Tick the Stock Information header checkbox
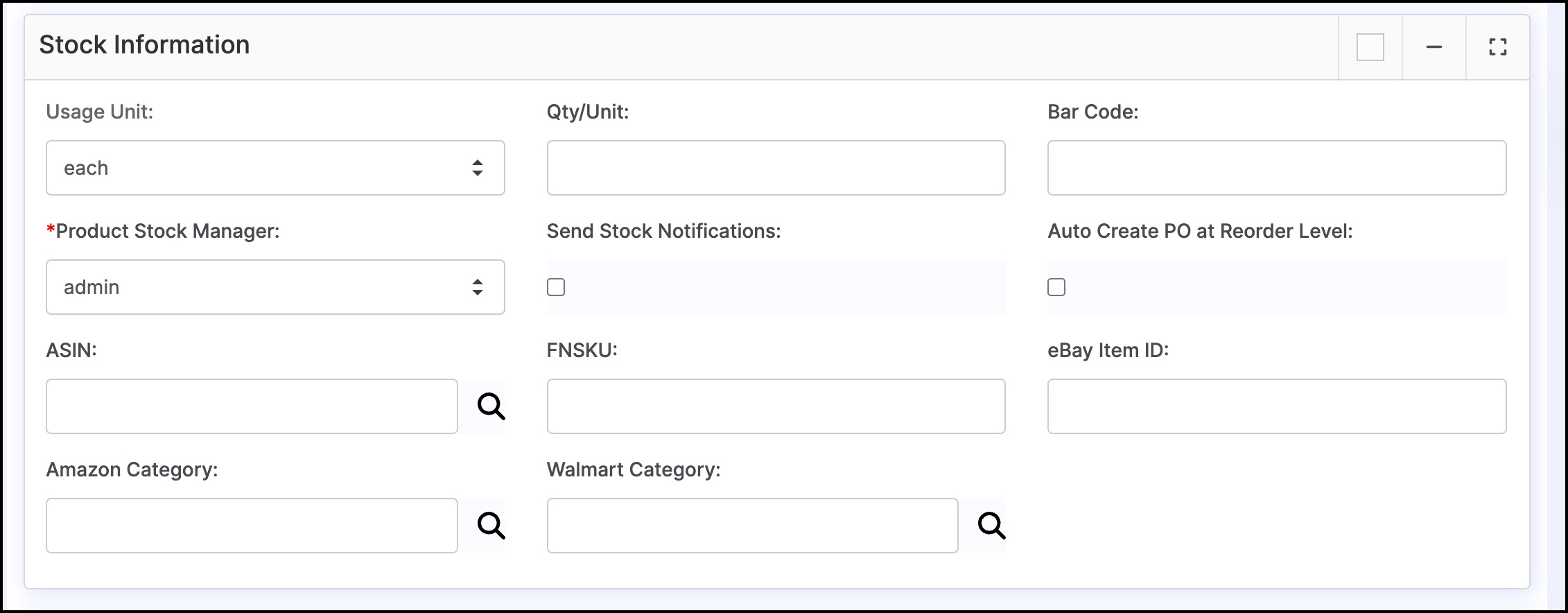The image size is (1568, 613). click(x=1370, y=47)
